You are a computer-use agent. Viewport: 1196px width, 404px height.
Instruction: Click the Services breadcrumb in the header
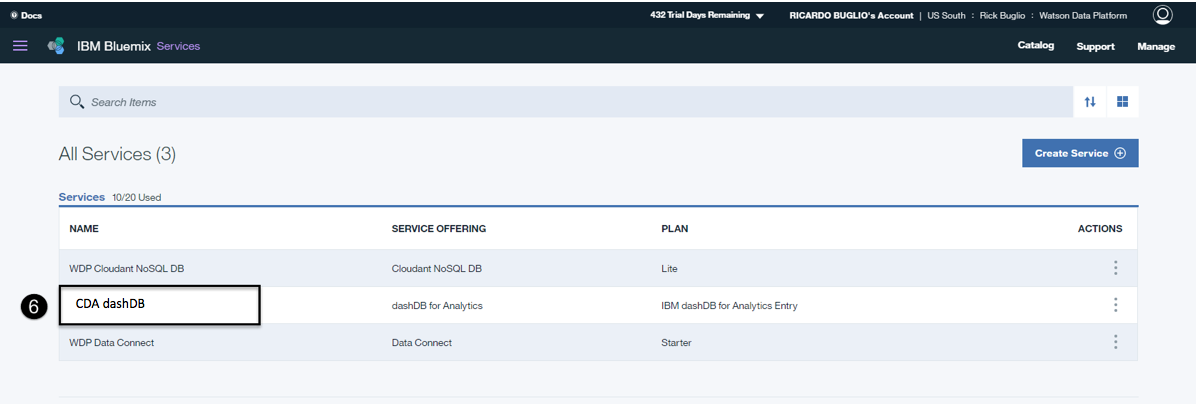[x=178, y=46]
